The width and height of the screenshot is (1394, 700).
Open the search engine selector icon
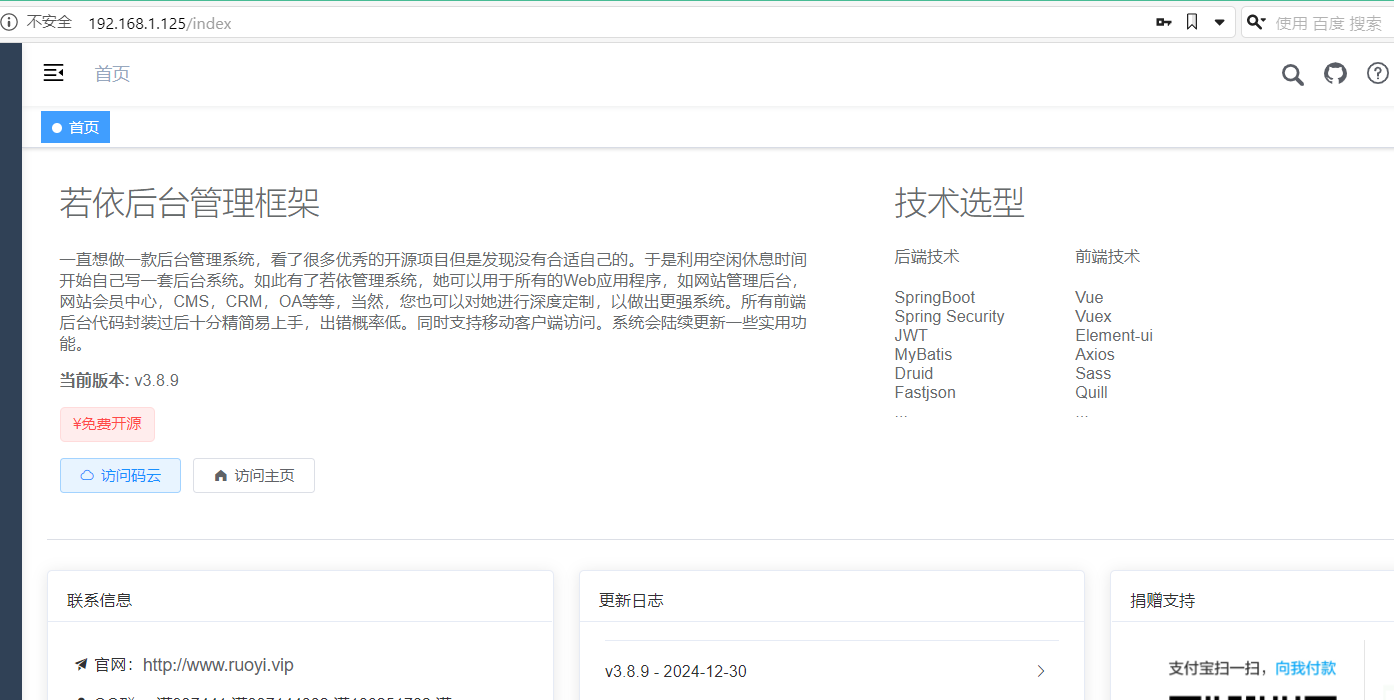click(x=1256, y=22)
